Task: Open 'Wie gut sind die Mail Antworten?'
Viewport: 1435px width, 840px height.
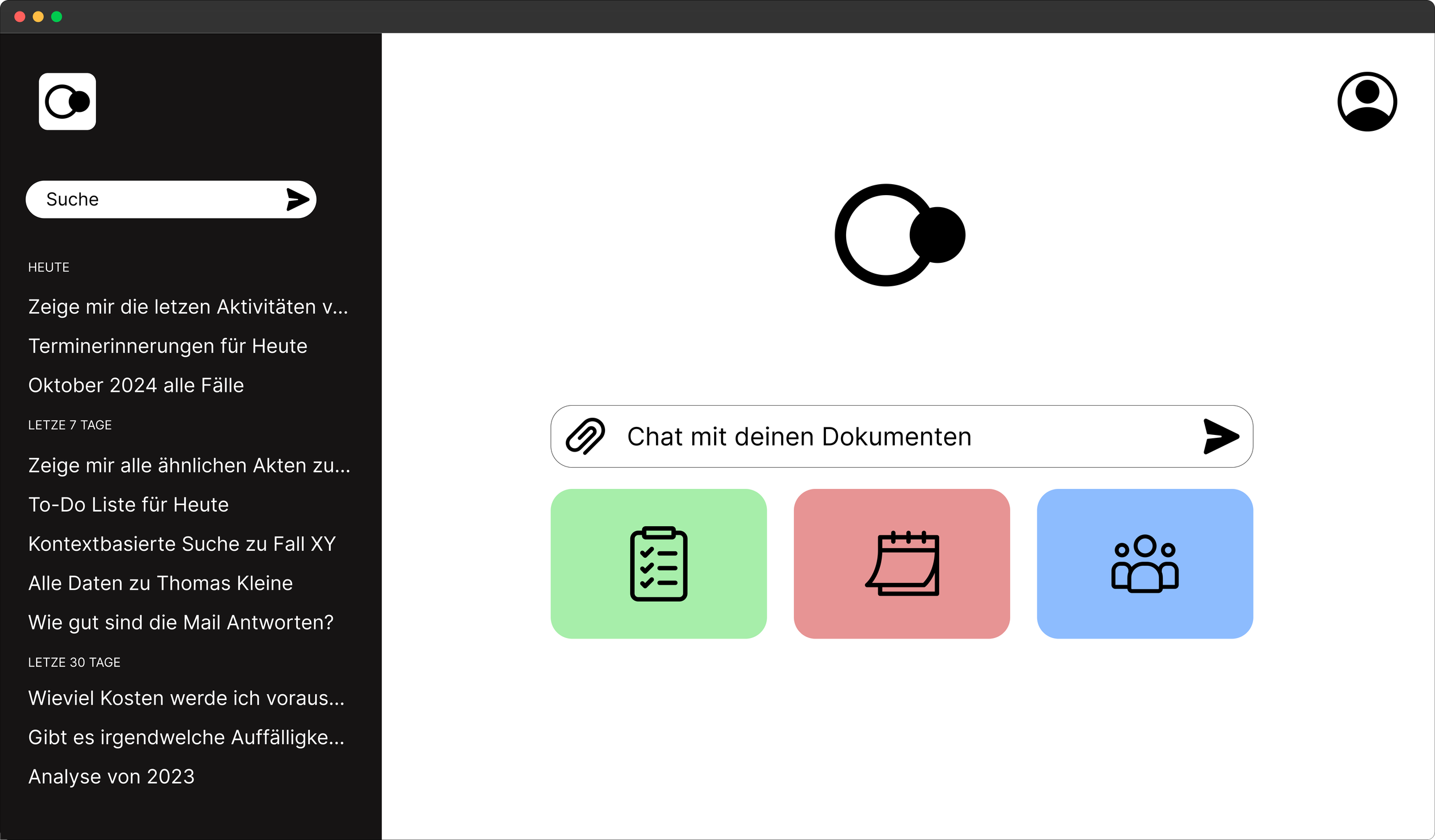Action: pyautogui.click(x=181, y=623)
